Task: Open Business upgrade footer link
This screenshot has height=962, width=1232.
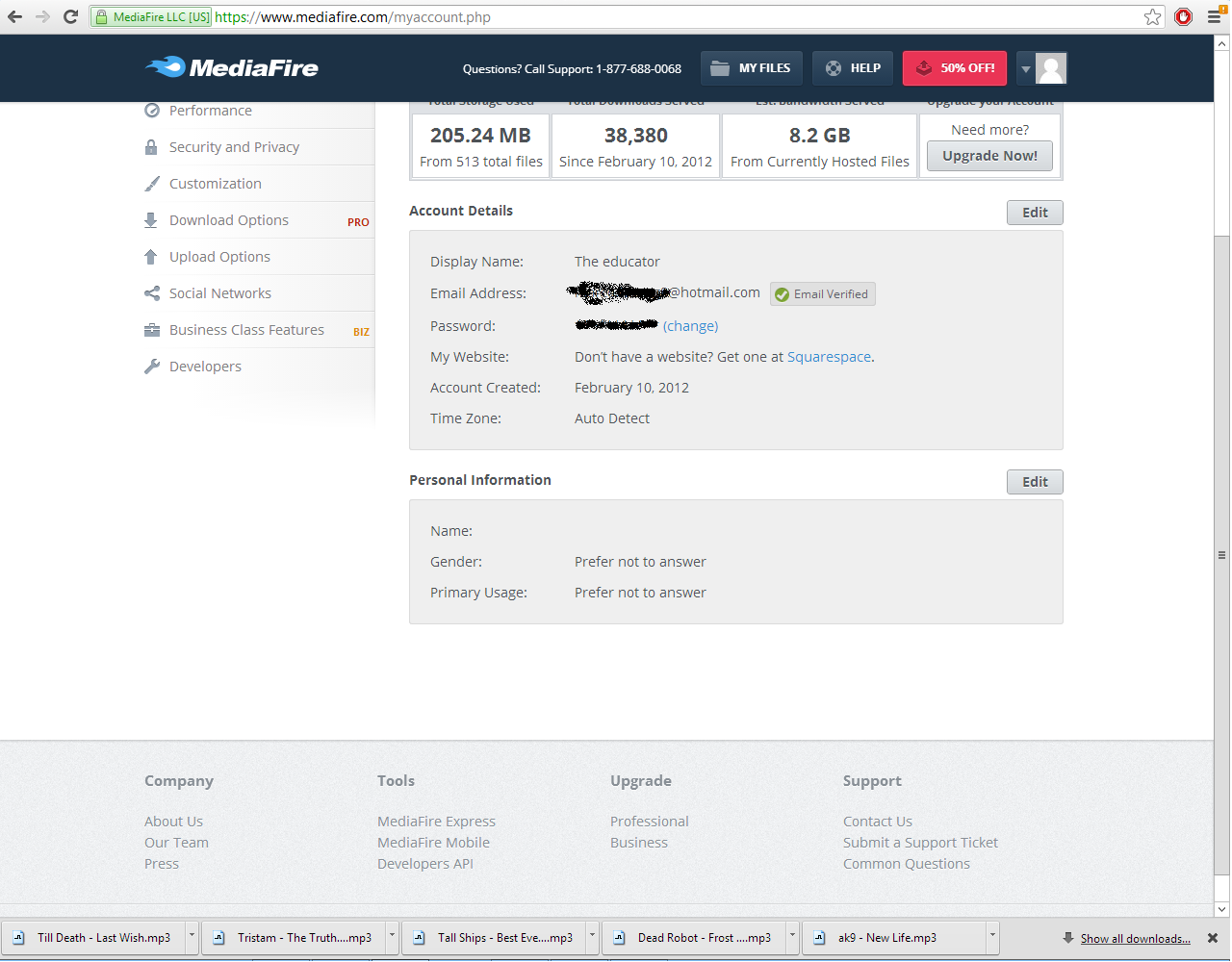Action: [x=639, y=843]
